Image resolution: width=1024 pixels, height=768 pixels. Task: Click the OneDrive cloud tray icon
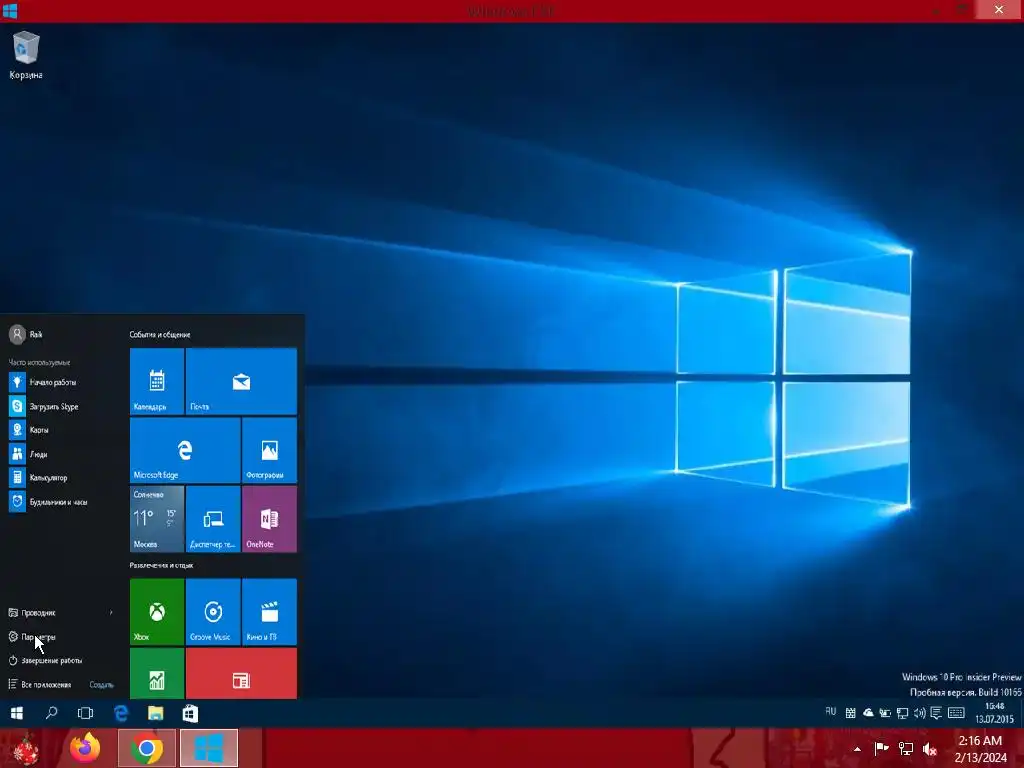[868, 713]
